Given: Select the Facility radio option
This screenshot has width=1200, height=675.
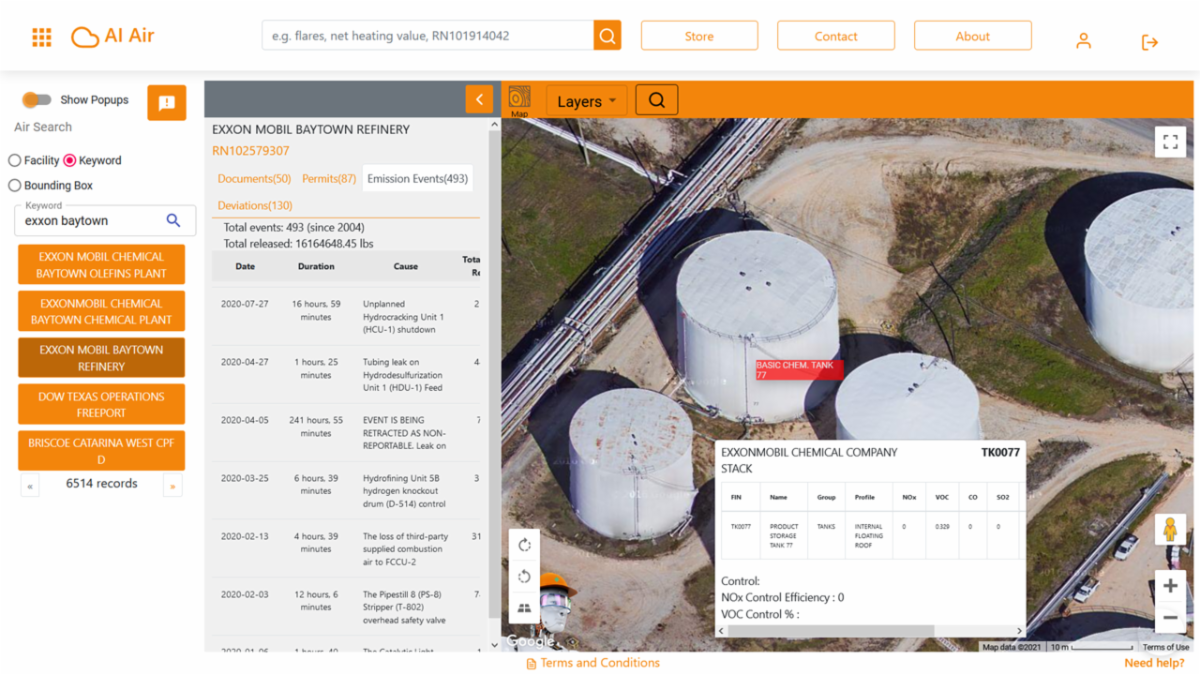Looking at the screenshot, I should point(15,160).
